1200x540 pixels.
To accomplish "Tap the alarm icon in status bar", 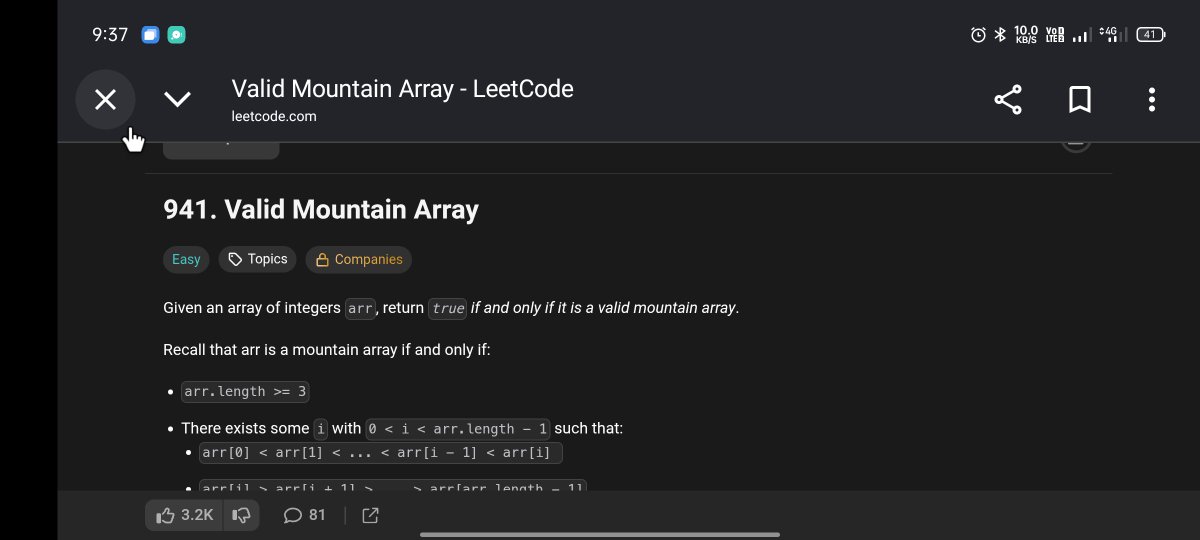I will pyautogui.click(x=978, y=35).
